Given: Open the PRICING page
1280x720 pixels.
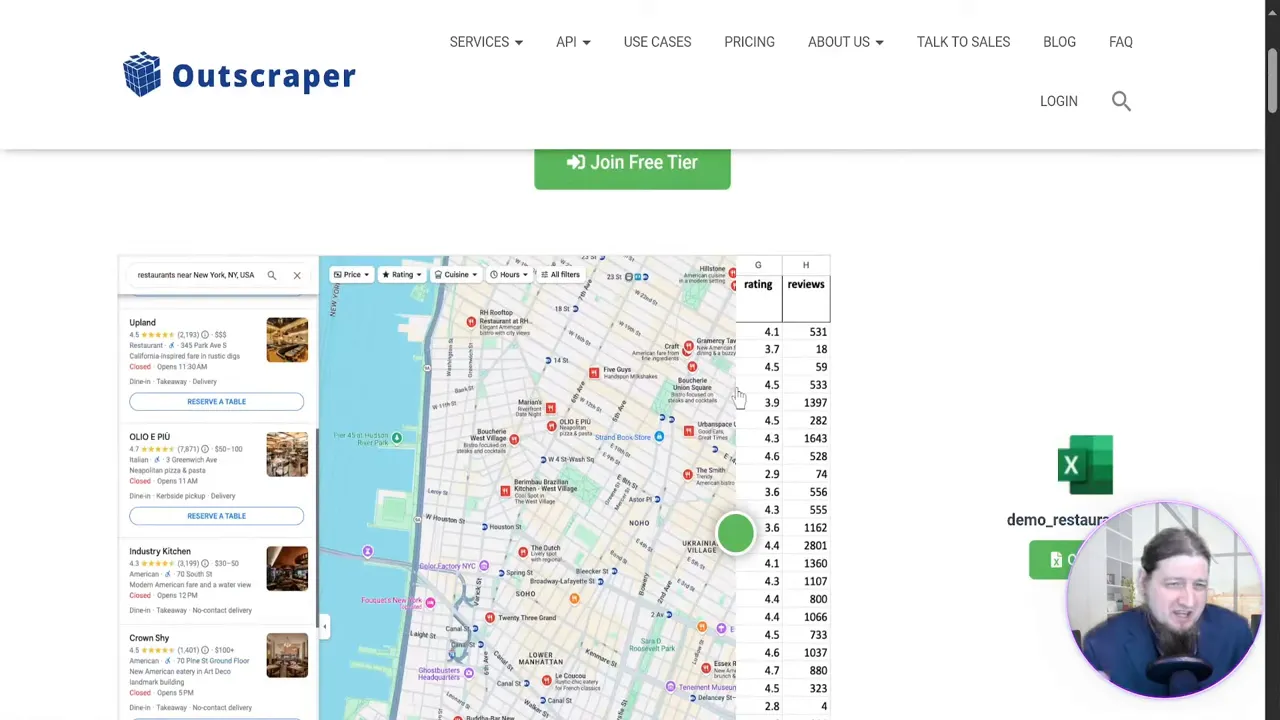Looking at the screenshot, I should 749,42.
